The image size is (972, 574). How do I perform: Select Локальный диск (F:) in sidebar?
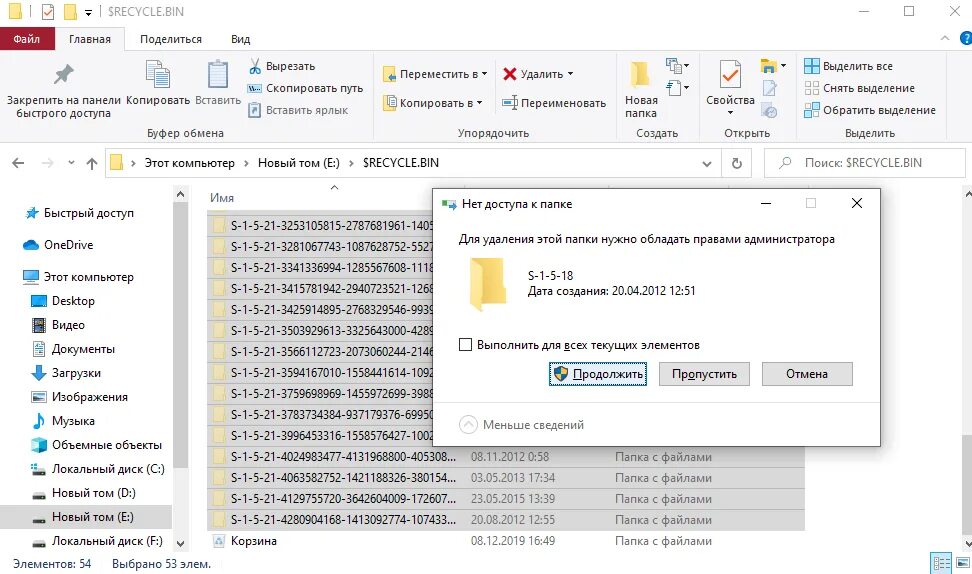point(97,541)
